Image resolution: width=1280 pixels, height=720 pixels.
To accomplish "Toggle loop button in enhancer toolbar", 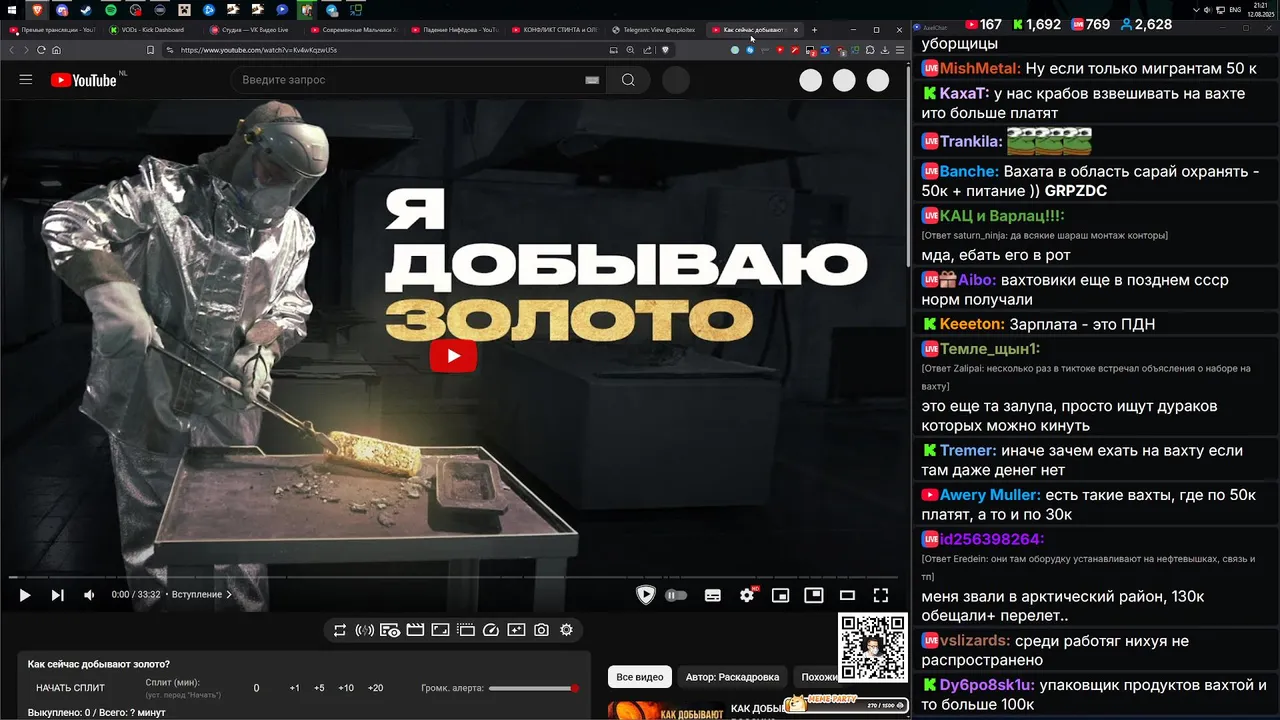I will pyautogui.click(x=340, y=630).
